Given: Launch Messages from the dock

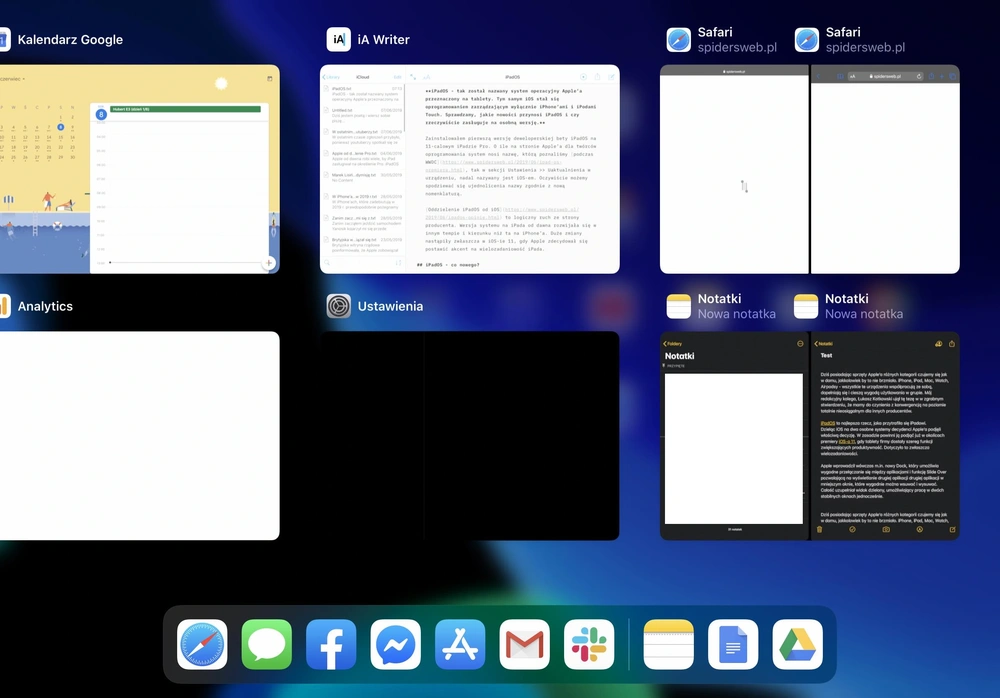Looking at the screenshot, I should (267, 644).
